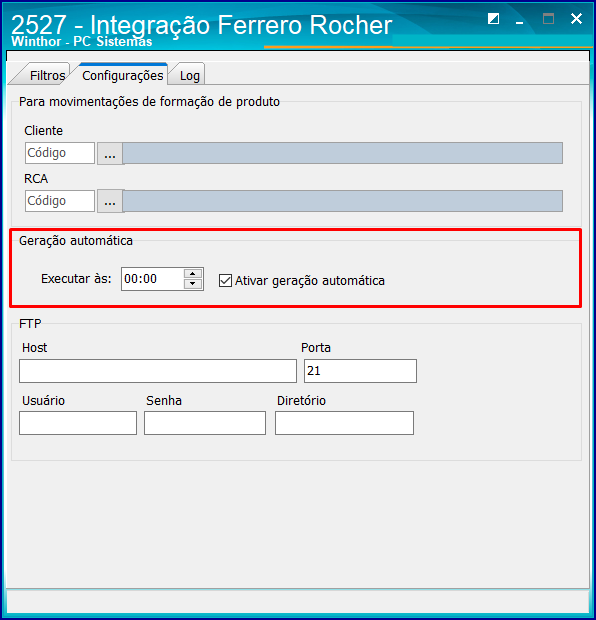The image size is (596, 620).
Task: Increase Executar às time with up arrow
Action: (x=193, y=274)
